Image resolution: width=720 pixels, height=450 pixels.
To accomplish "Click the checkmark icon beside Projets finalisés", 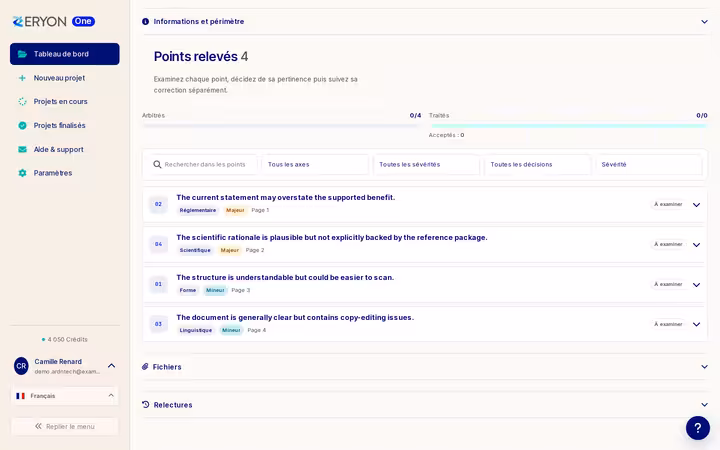I will click(22, 125).
